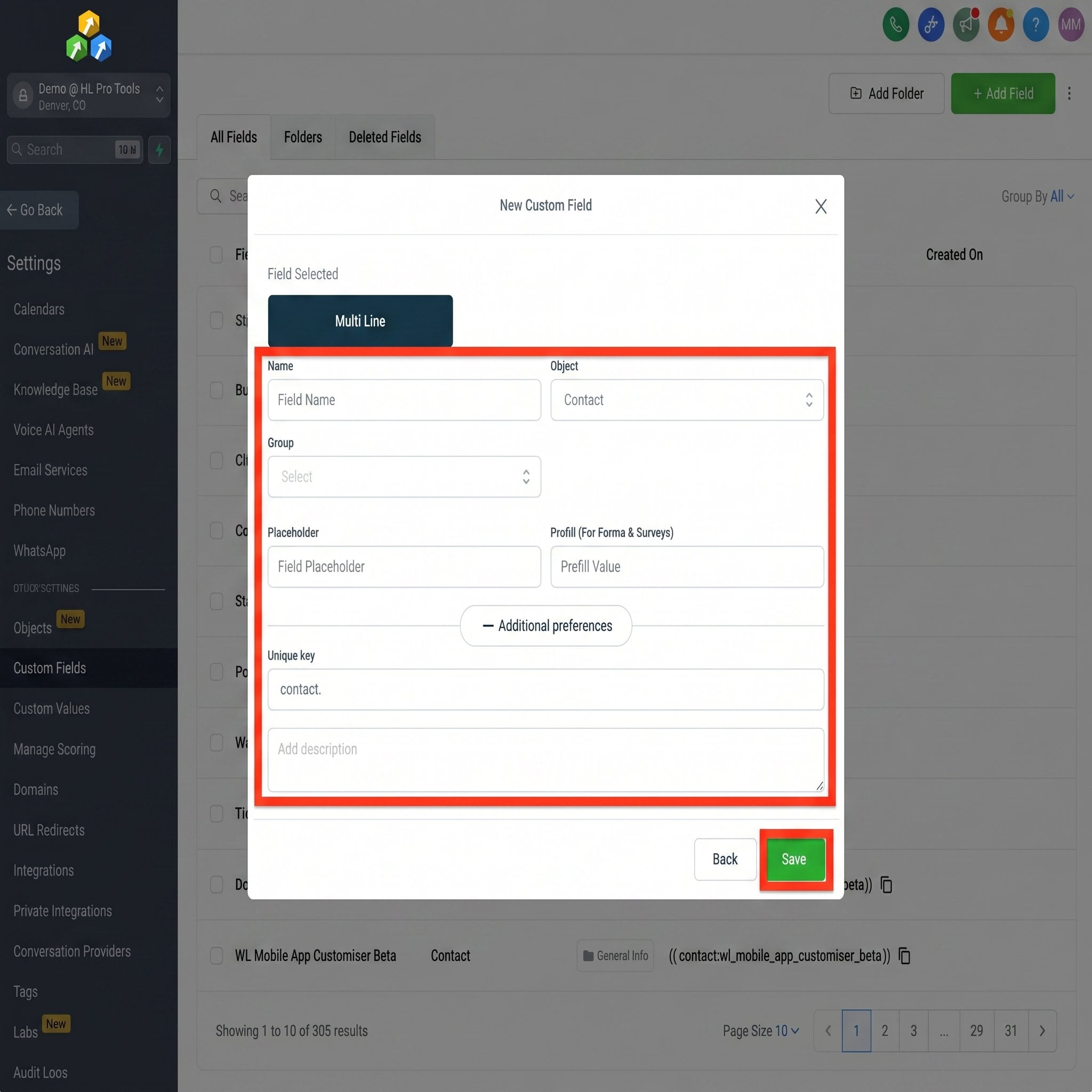
Task: Click the search magnifier in fields search box
Action: click(215, 196)
